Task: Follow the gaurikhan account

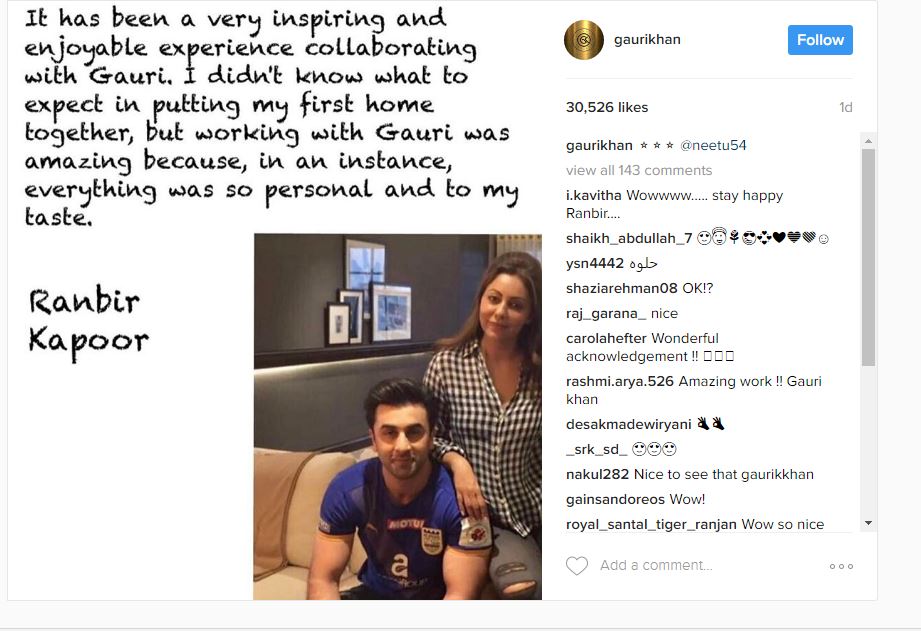Action: 820,40
